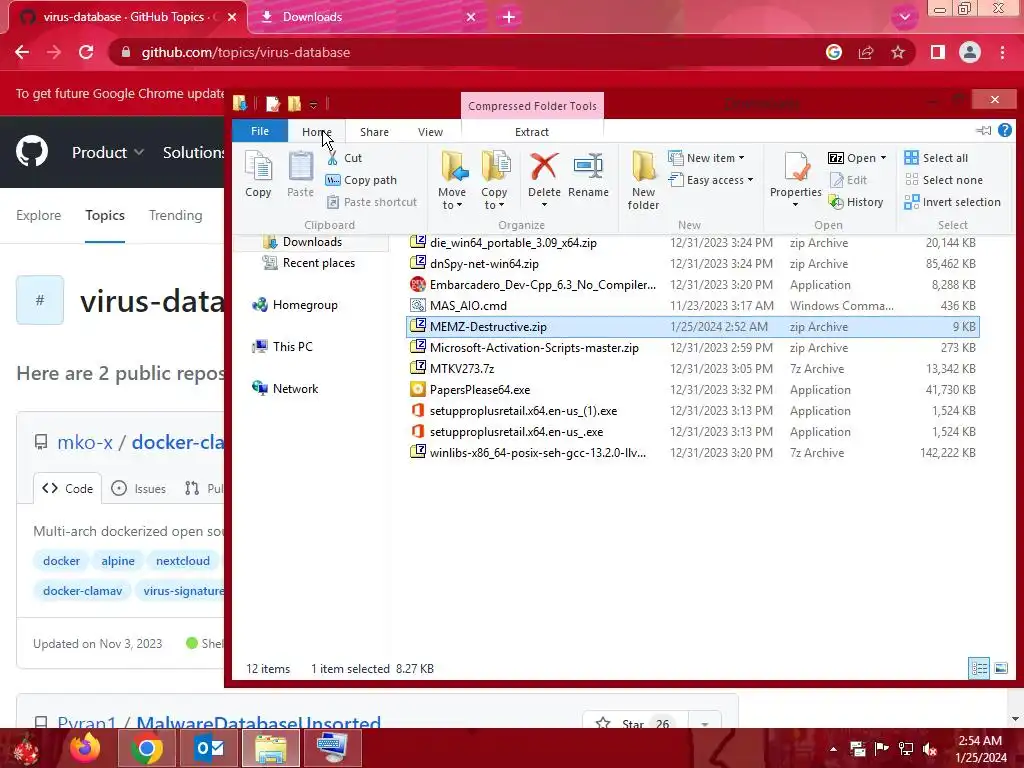
Task: Expand the Easy access dropdown
Action: click(711, 180)
